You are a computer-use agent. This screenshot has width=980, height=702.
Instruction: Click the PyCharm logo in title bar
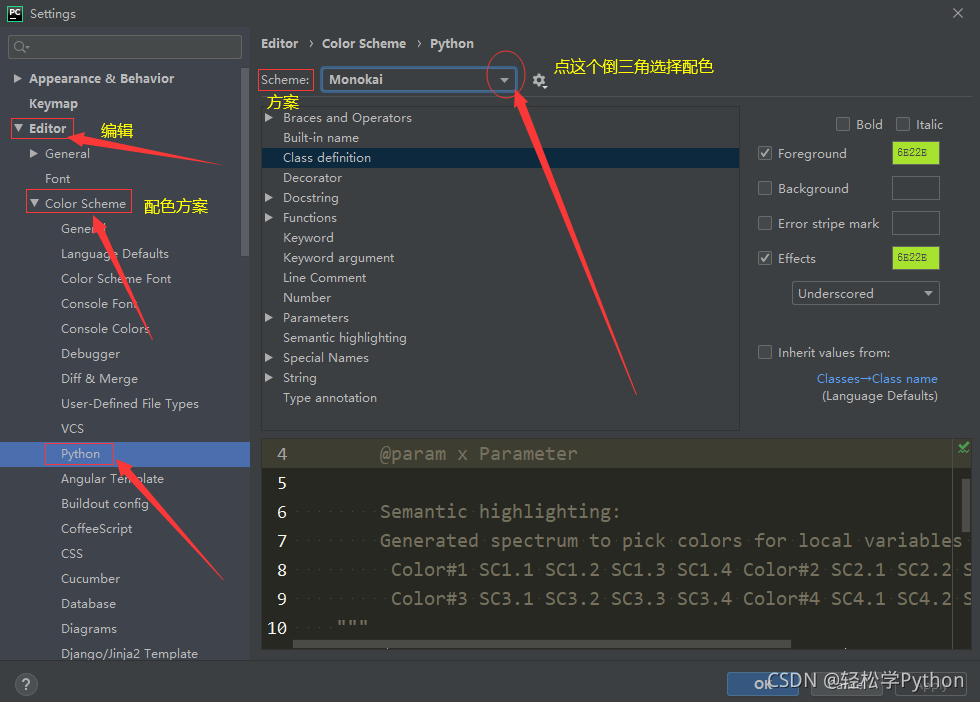click(x=14, y=13)
